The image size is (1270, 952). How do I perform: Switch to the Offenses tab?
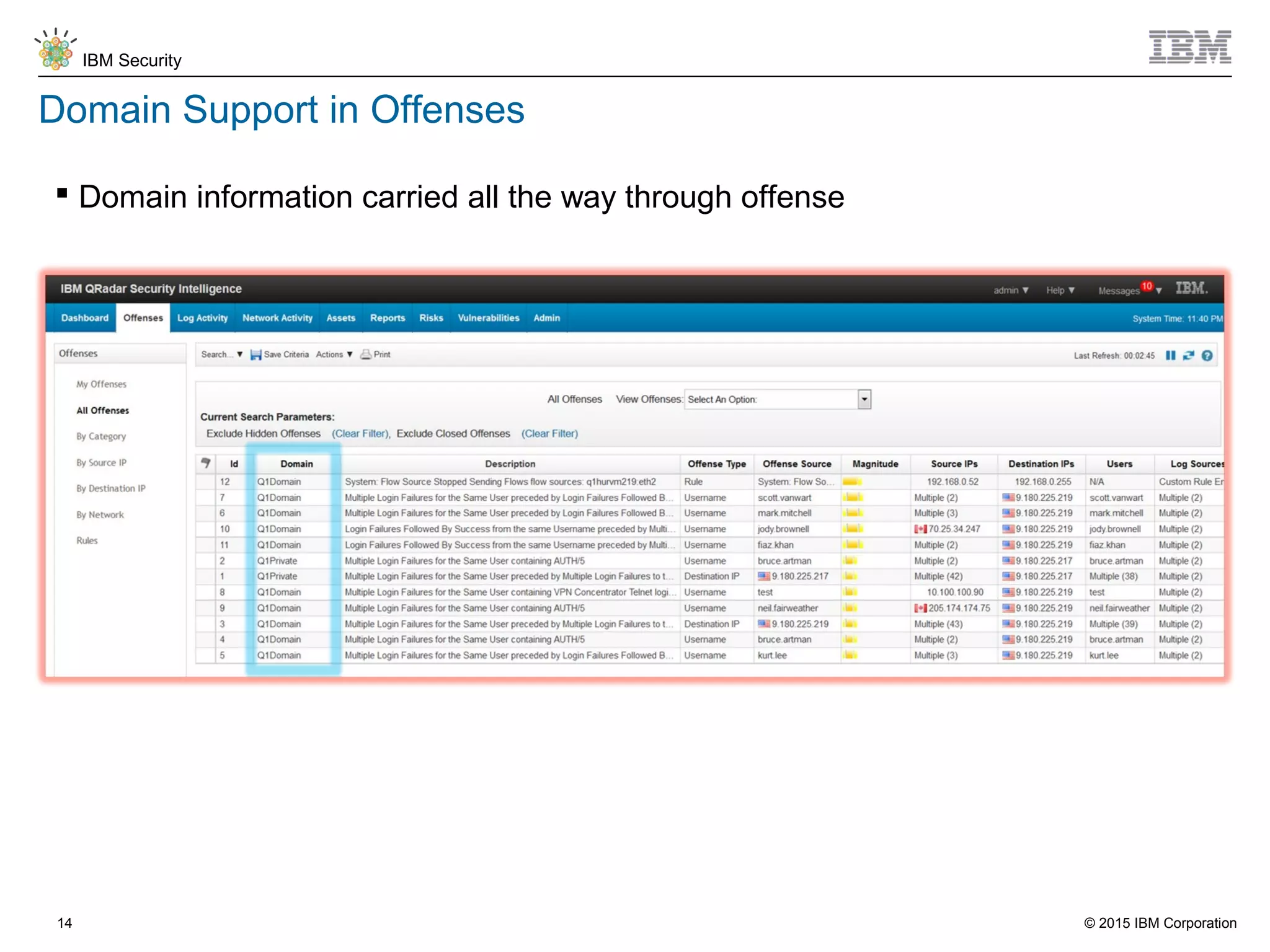[x=143, y=318]
